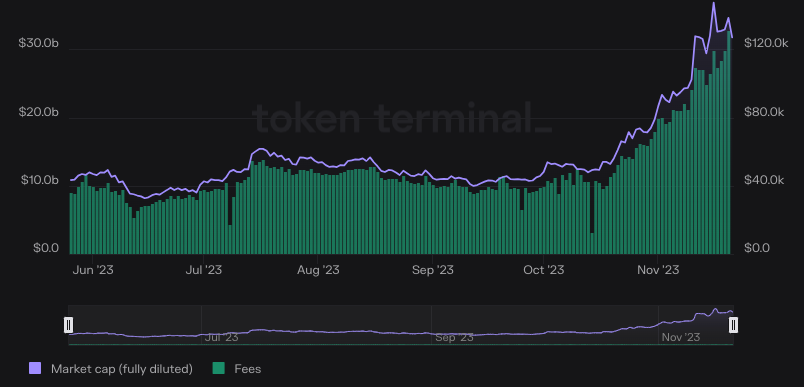804x387 pixels.
Task: Grab the left range slider handle
Action: point(68,324)
